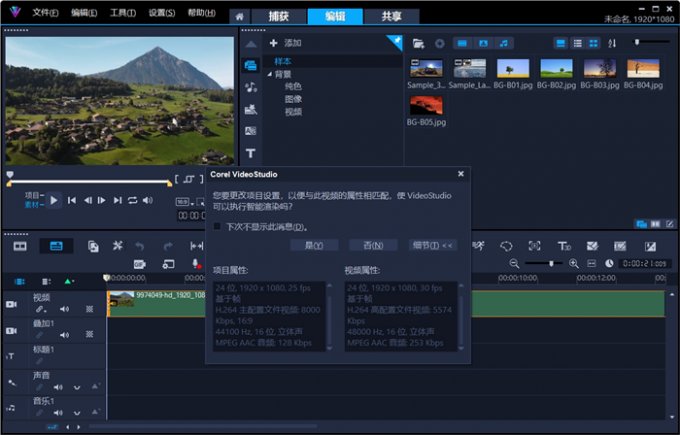Open the 编辑 menu in menu bar

coord(84,13)
